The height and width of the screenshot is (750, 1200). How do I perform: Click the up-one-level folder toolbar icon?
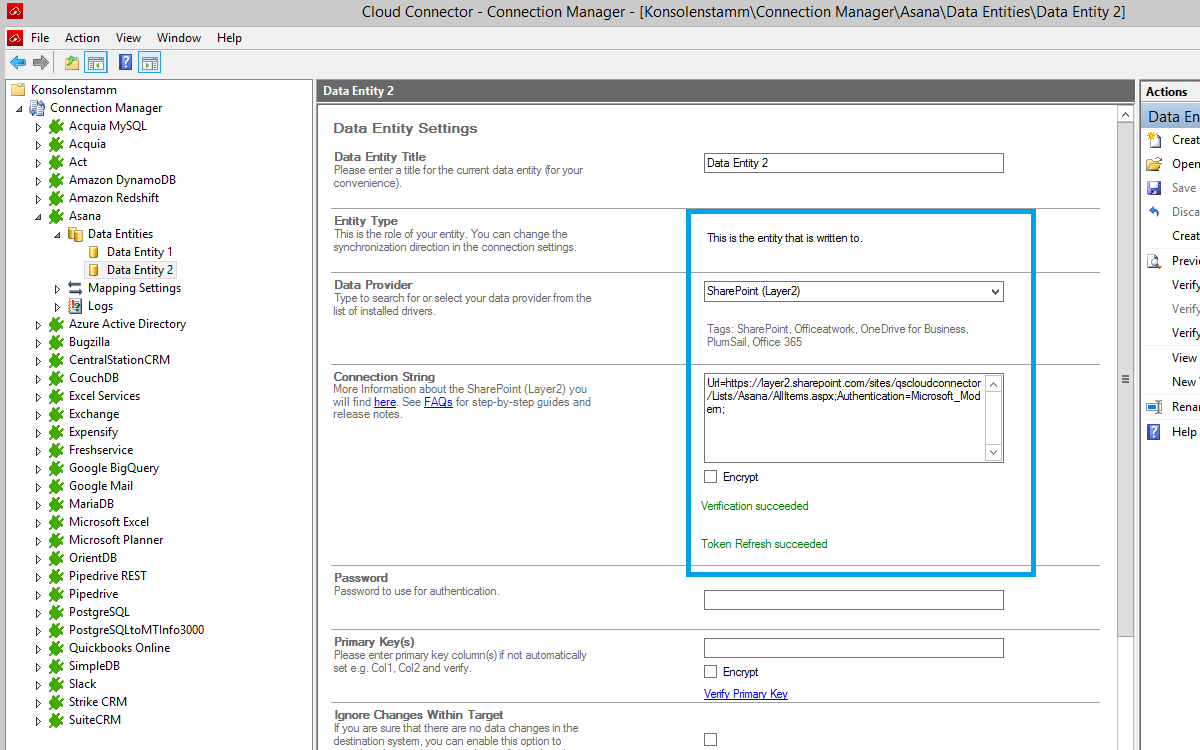pos(71,63)
